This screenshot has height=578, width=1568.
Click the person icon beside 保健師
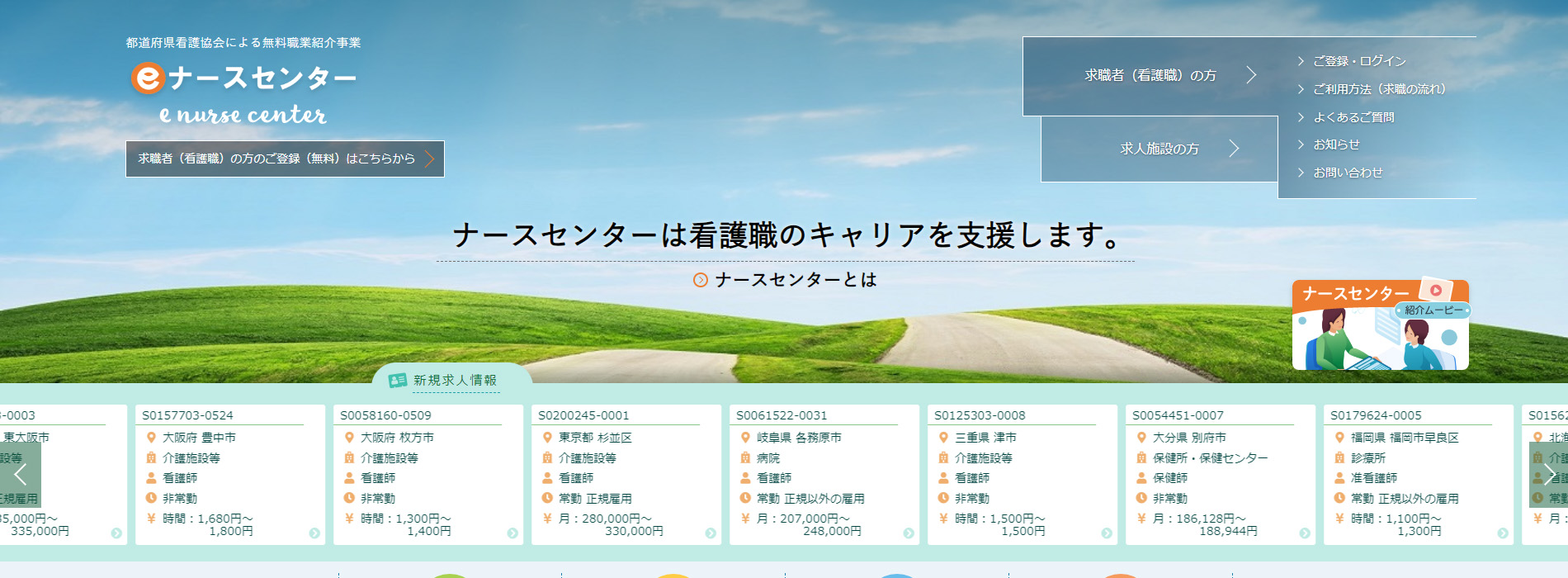[1141, 478]
